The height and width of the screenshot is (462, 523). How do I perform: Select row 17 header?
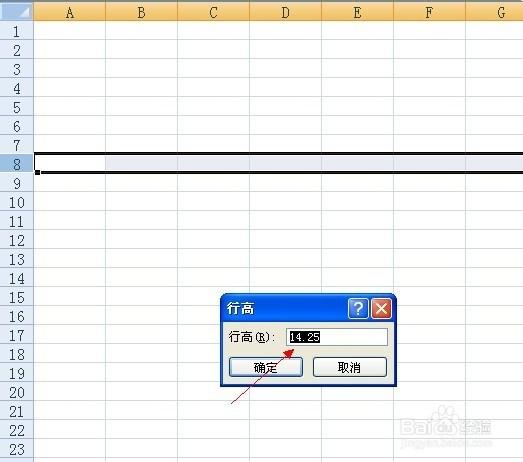click(17, 335)
